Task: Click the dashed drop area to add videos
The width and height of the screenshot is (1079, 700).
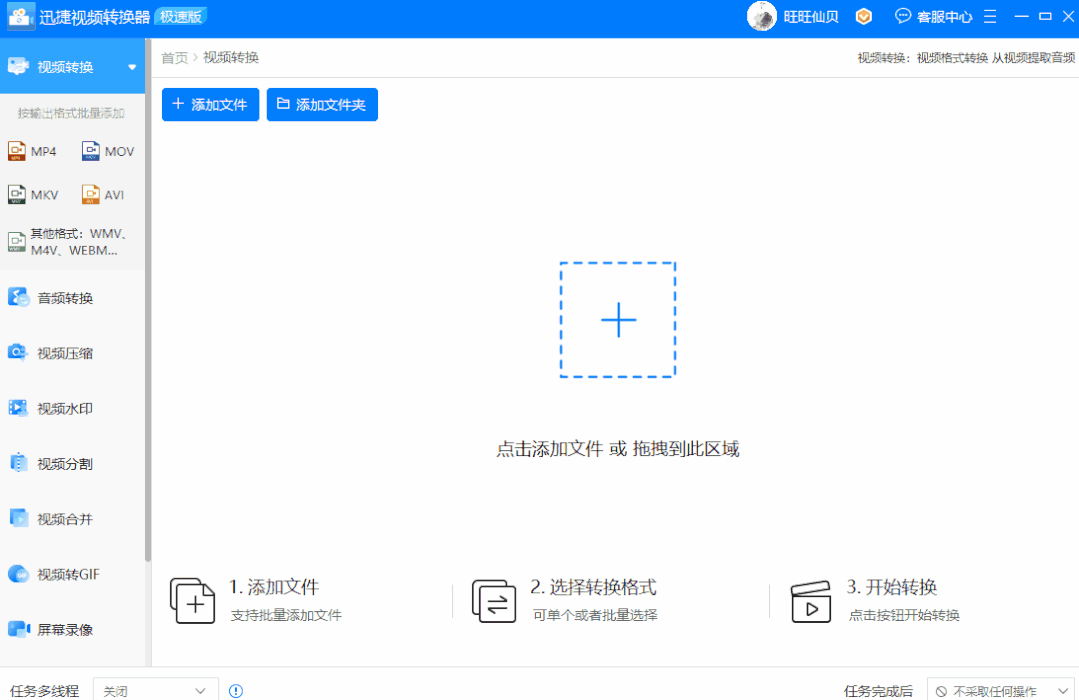Action: coord(618,318)
